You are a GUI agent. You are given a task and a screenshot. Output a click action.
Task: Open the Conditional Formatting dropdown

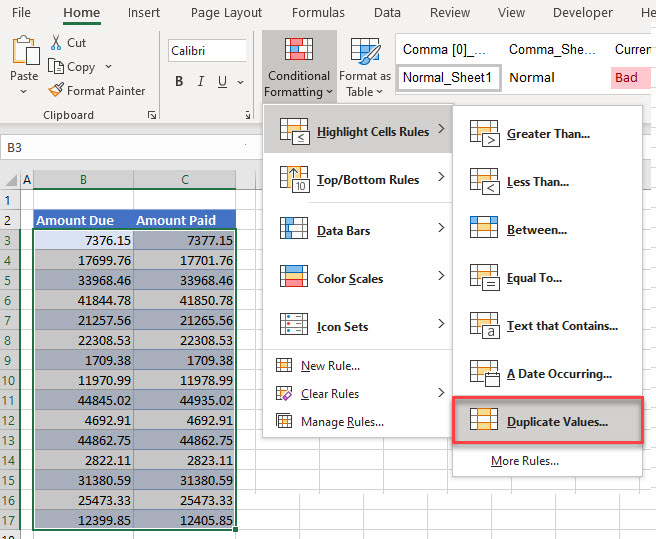tap(299, 66)
